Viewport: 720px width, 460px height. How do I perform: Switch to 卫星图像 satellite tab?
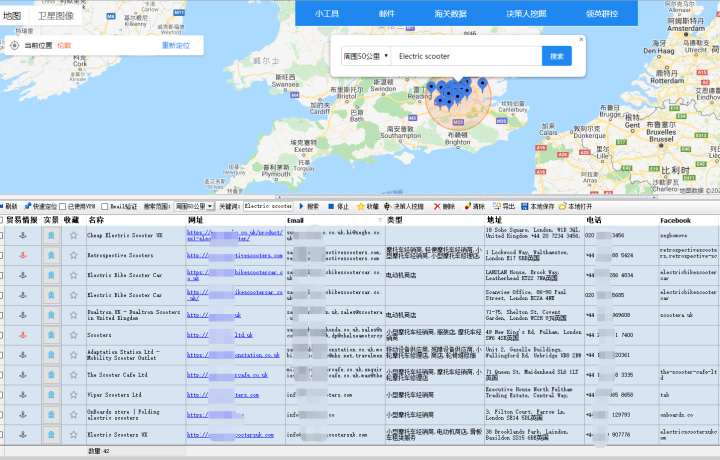56,16
